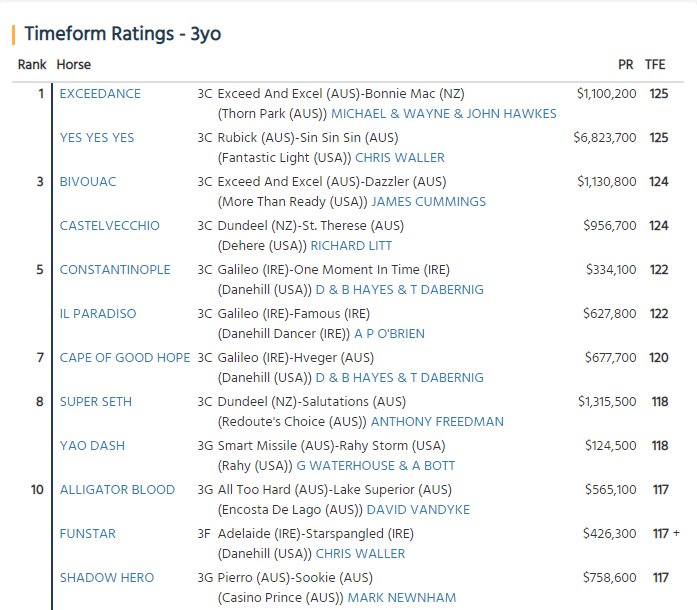Select pedigree text Rubick (AUS)-Sin Sin Sin (AUS)
697x610 pixels.
click(308, 138)
